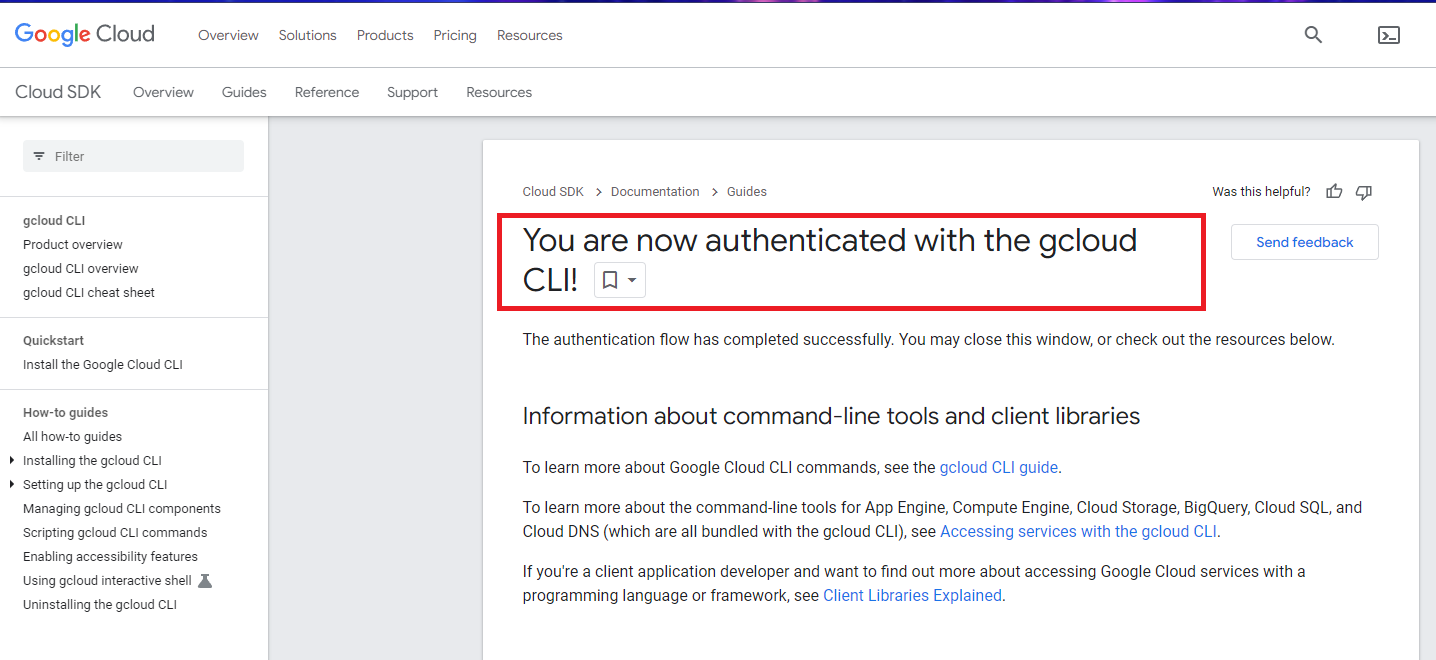This screenshot has height=660, width=1436.
Task: Open Scripting gcloud CLI commands page
Action: [115, 533]
